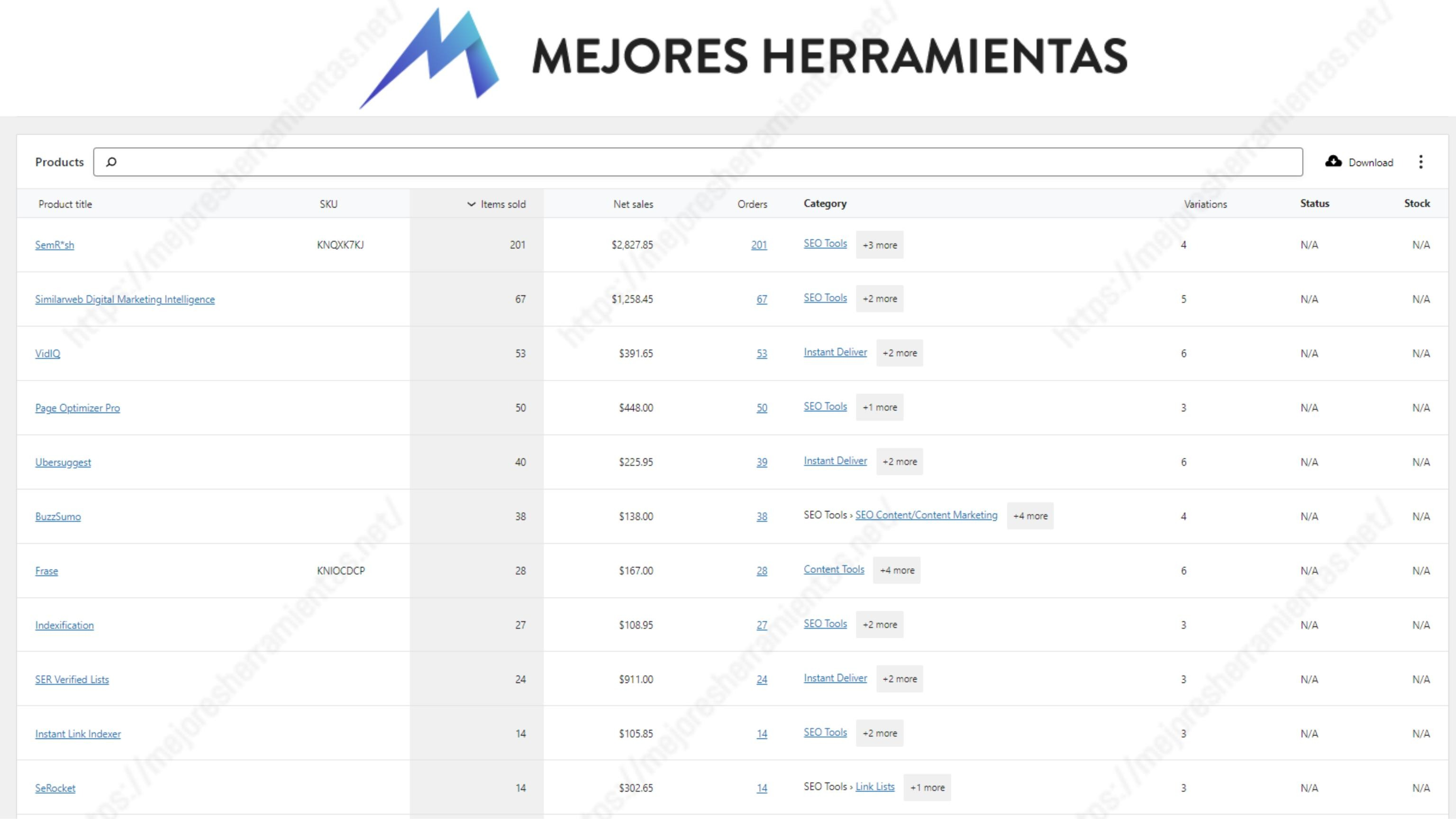This screenshot has width=1456, height=819.
Task: Open SemR*sh orders count 201
Action: pyautogui.click(x=759, y=245)
